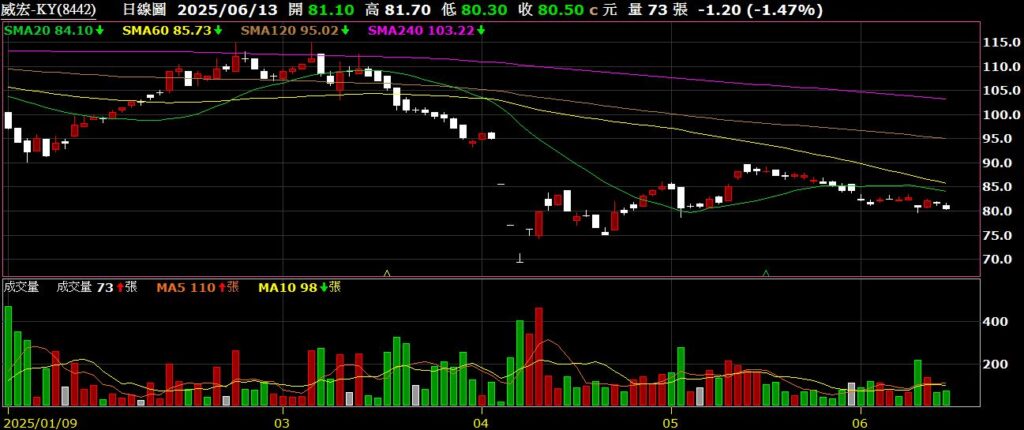Click the SMA60 85.73 indicator label
The width and height of the screenshot is (1024, 430).
172,29
